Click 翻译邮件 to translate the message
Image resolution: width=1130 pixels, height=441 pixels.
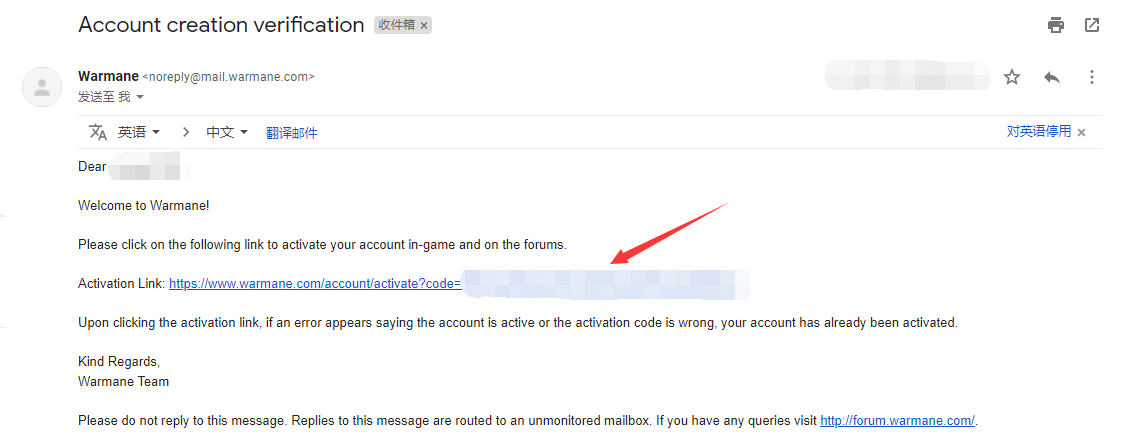click(x=291, y=133)
